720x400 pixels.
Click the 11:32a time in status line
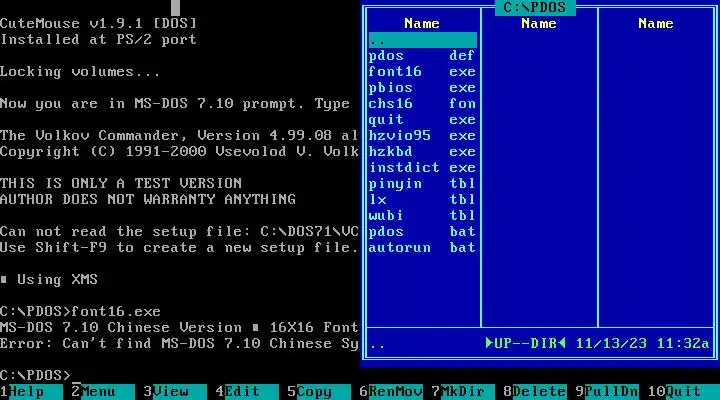[x=683, y=344]
